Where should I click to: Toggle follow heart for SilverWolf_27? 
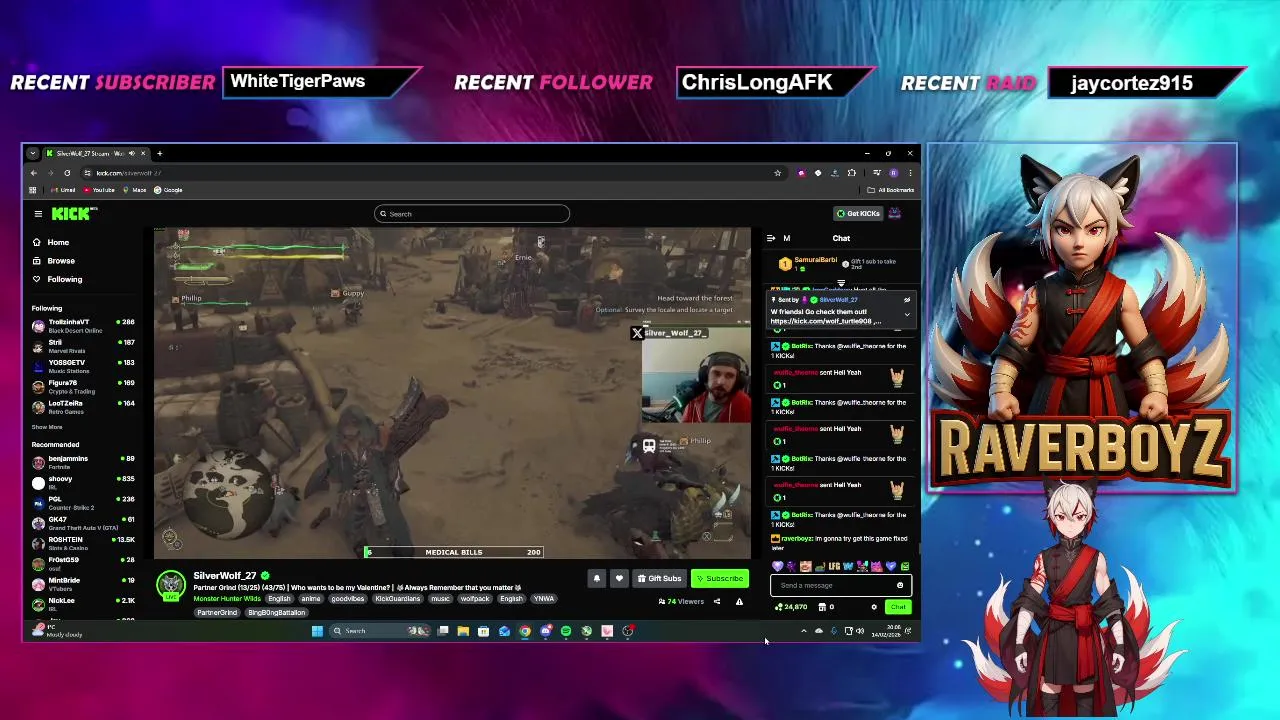click(x=619, y=578)
